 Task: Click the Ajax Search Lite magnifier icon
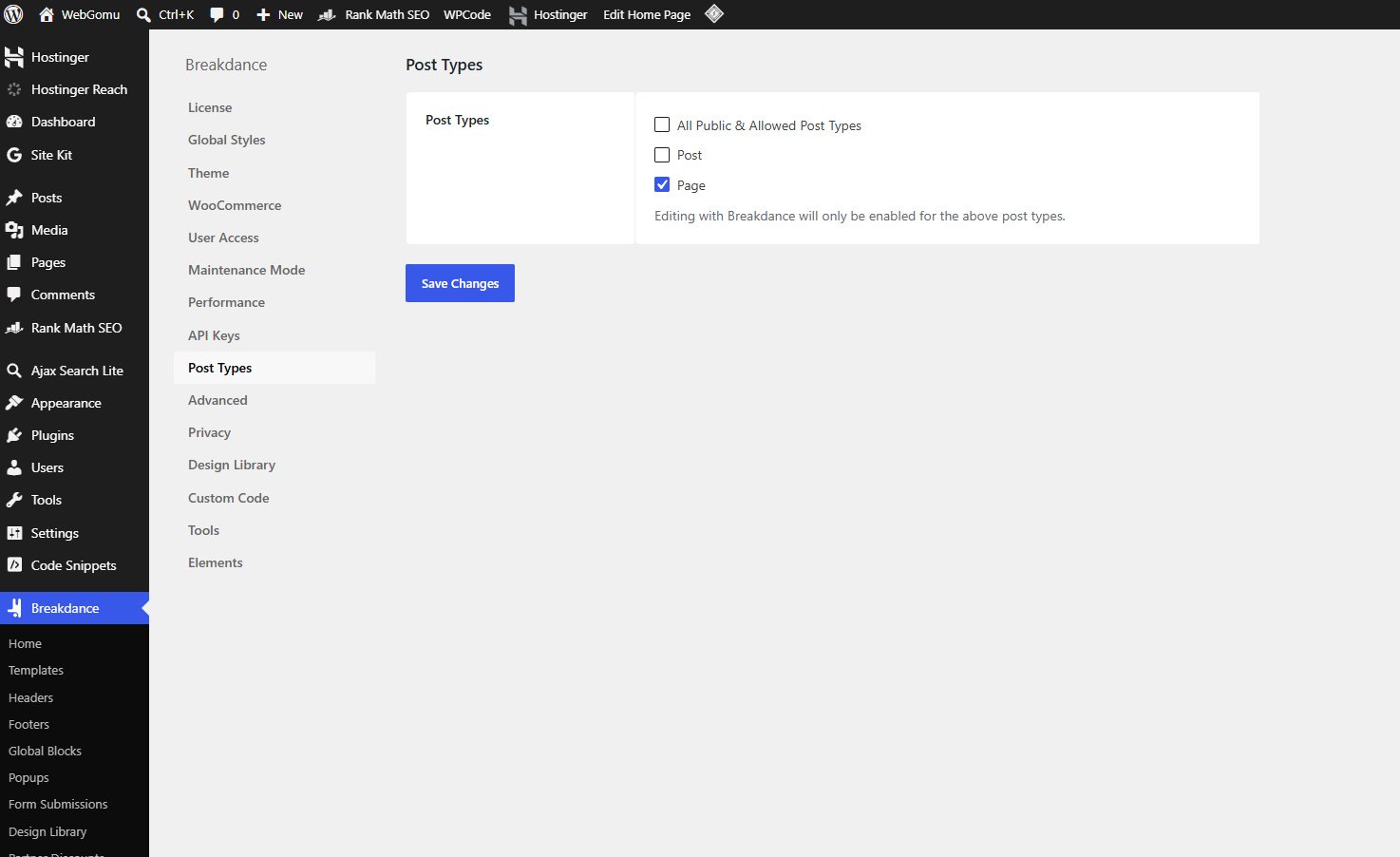(14, 371)
